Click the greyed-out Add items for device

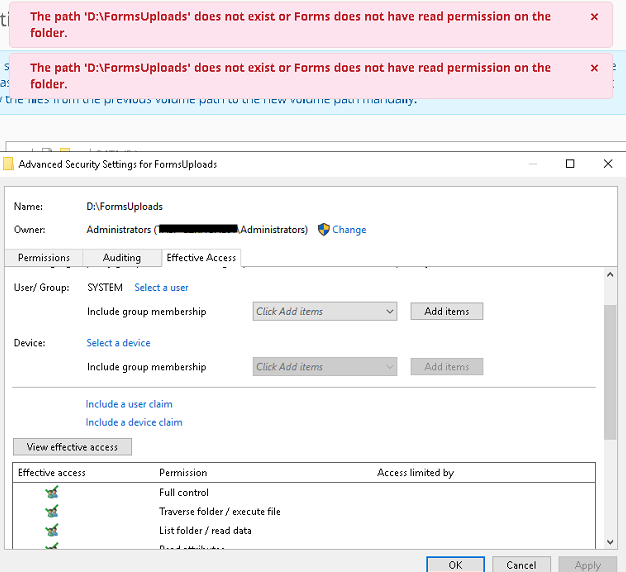447,366
